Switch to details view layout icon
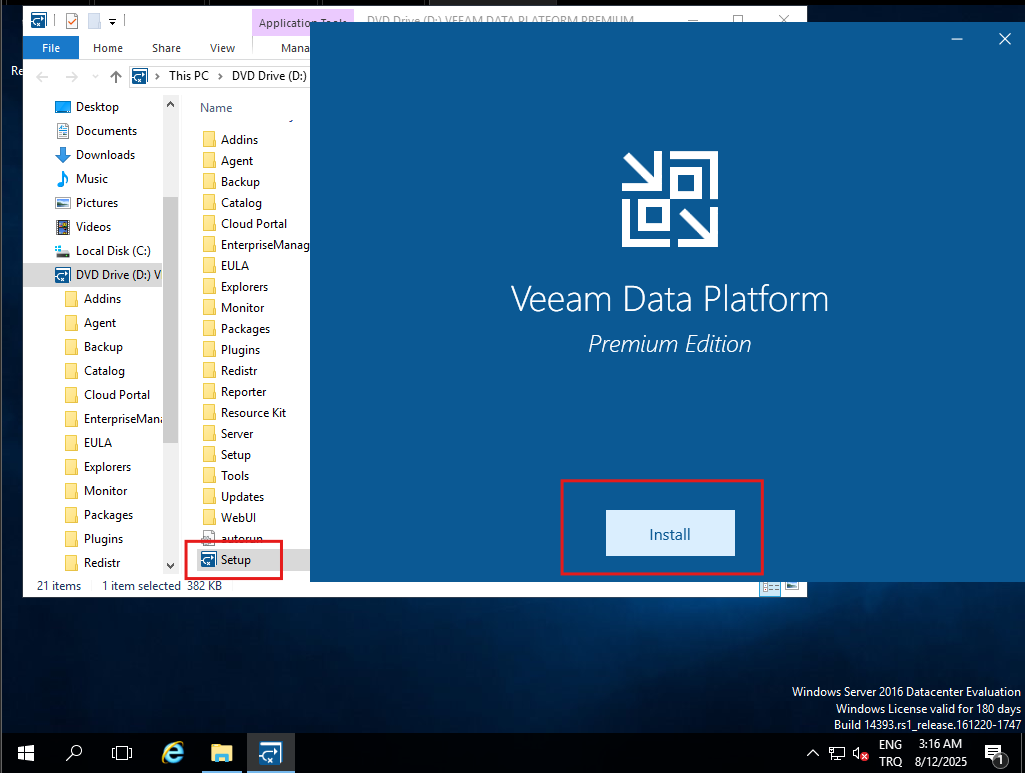 770,587
